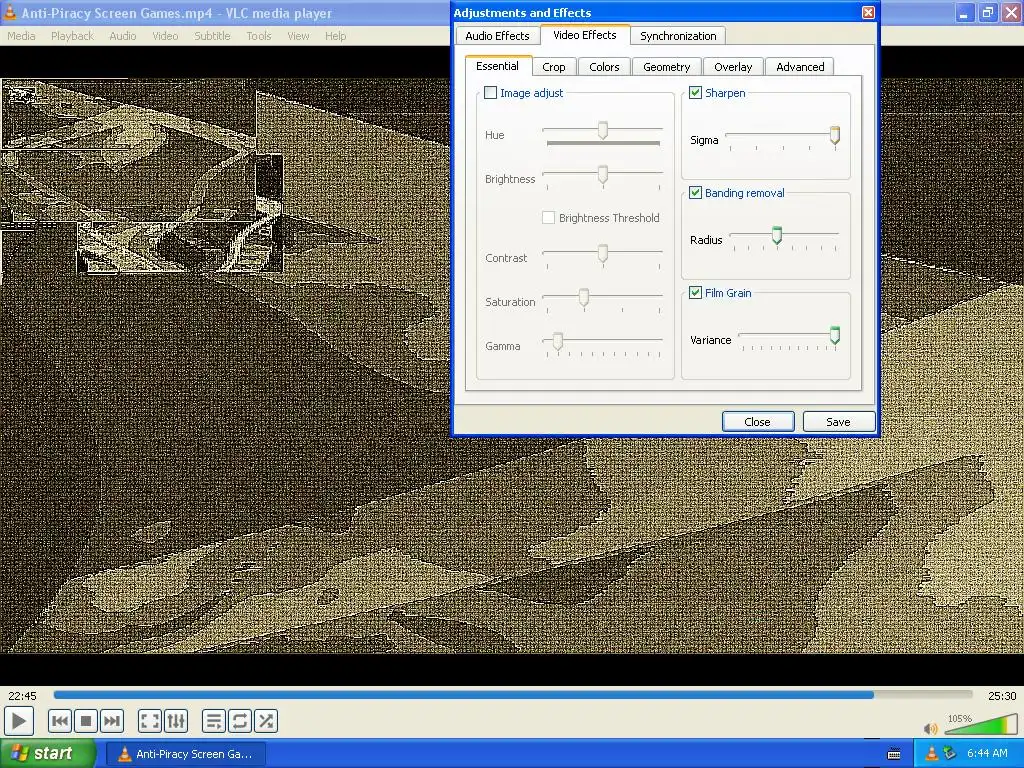The width and height of the screenshot is (1024, 768).
Task: Click the system clock showing 6:44 AM
Action: point(987,754)
